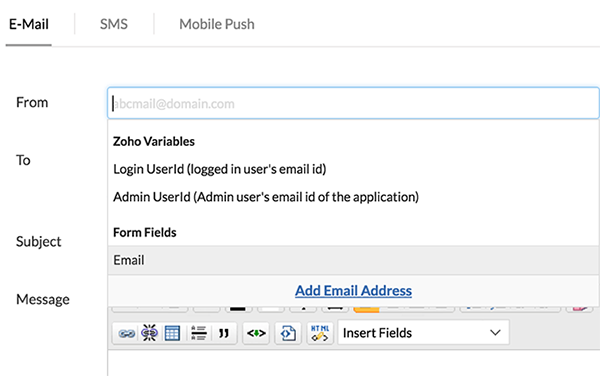Insert a table using the grid icon

point(172,334)
